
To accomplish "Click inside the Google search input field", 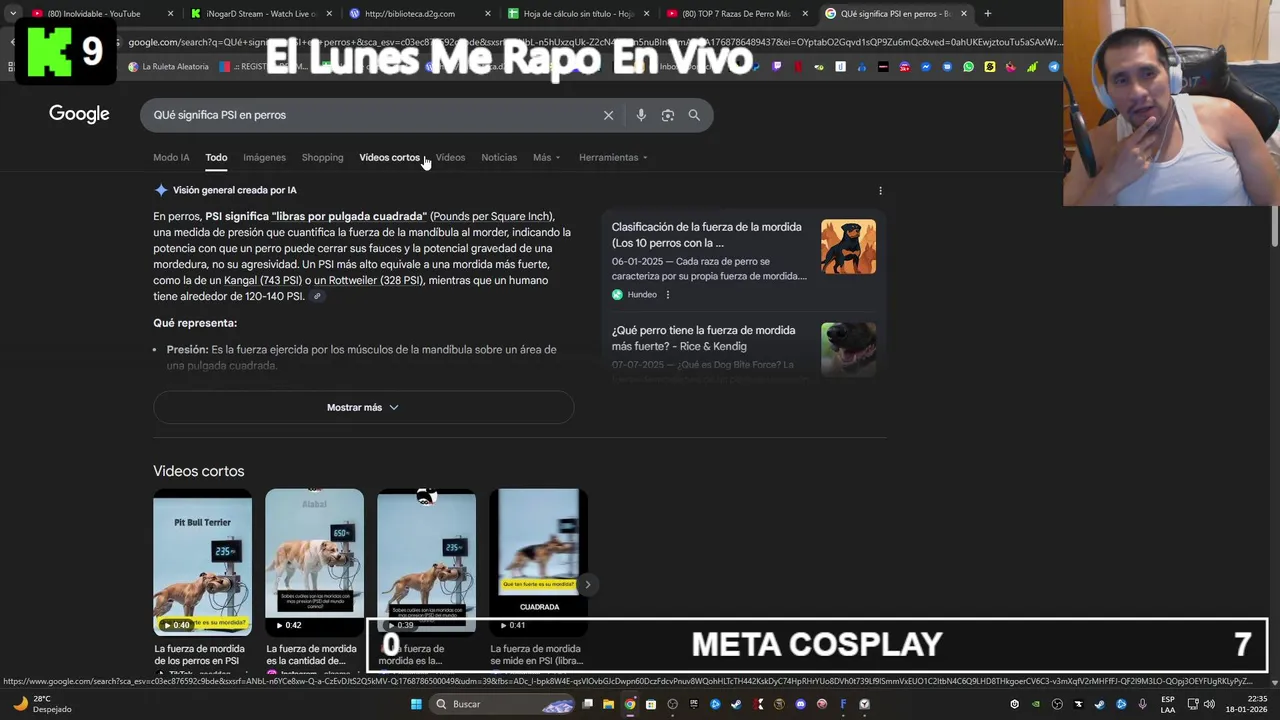I will tap(370, 115).
